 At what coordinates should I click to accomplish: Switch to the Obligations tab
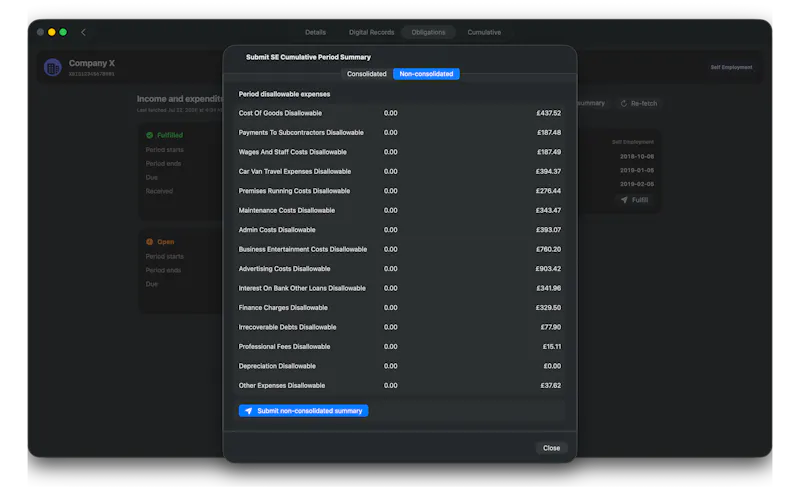coord(428,32)
